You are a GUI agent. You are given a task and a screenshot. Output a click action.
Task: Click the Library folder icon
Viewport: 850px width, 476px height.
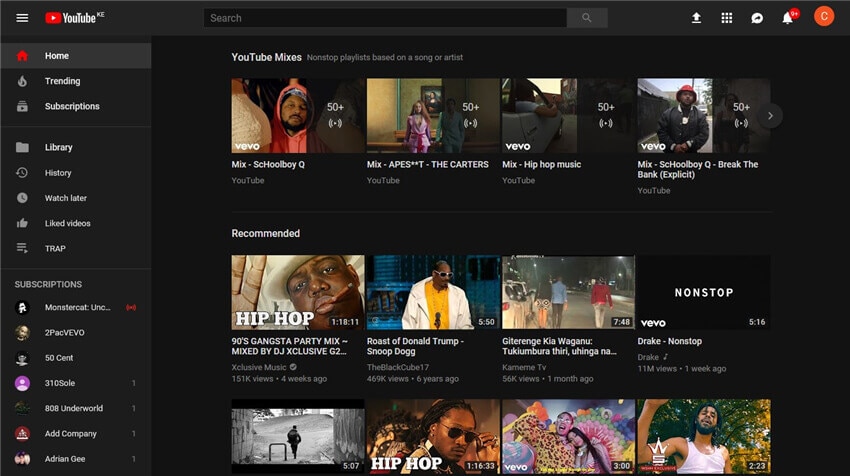(22, 147)
